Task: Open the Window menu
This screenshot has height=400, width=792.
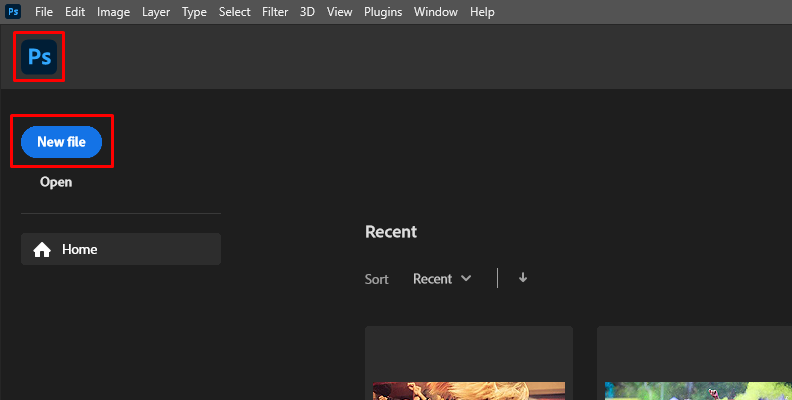Action: point(435,12)
